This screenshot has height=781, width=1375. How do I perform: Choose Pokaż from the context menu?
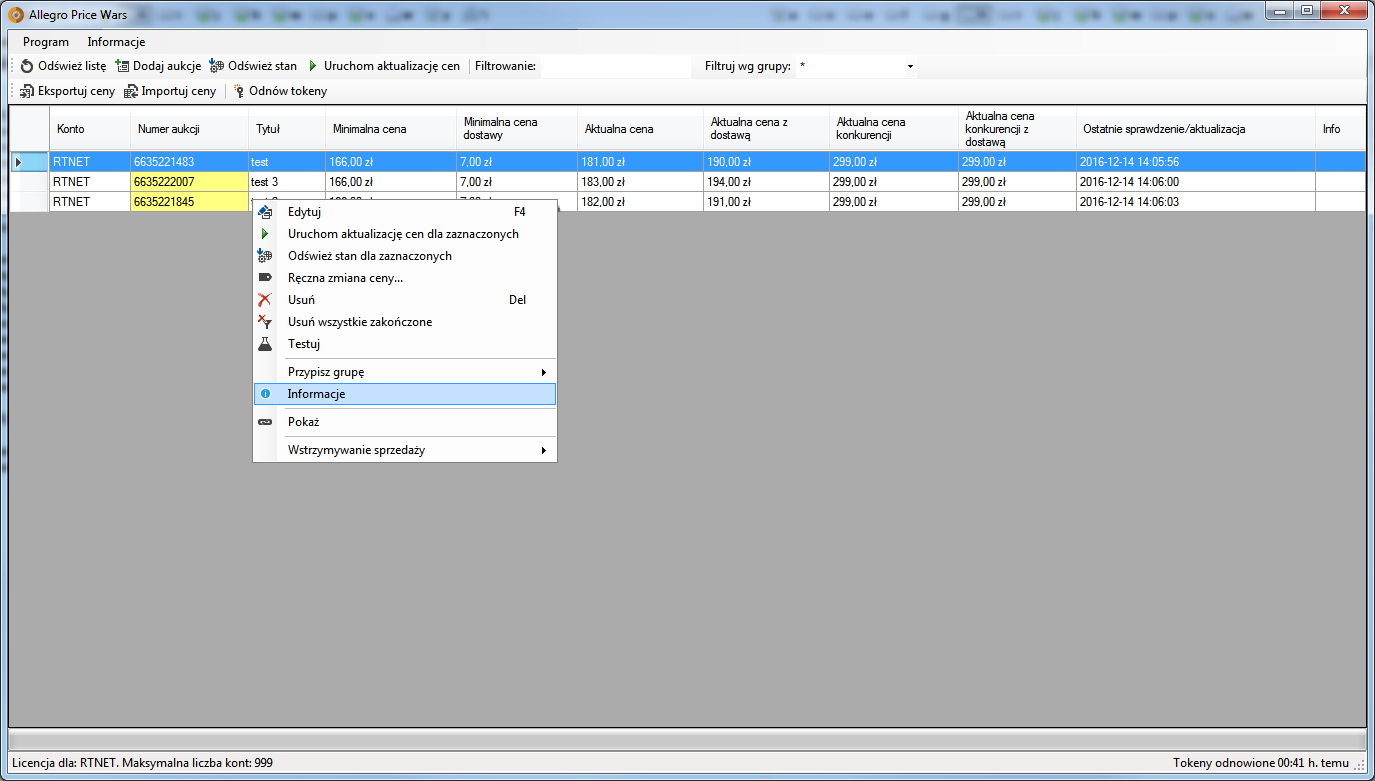pos(405,422)
